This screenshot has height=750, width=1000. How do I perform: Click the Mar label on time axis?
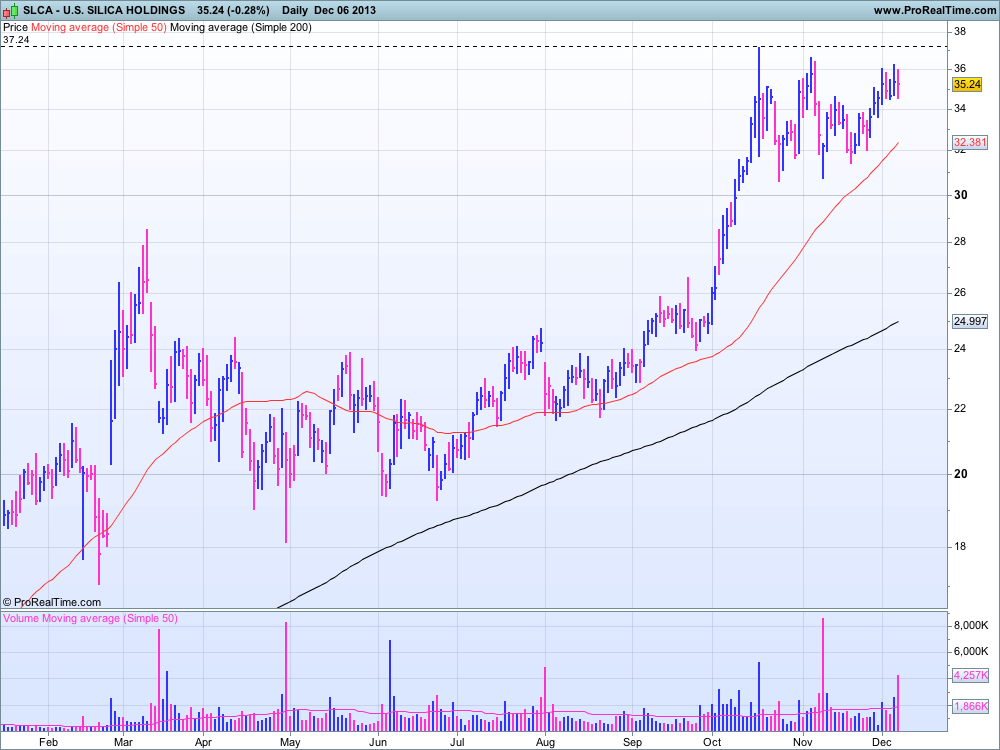[x=123, y=742]
